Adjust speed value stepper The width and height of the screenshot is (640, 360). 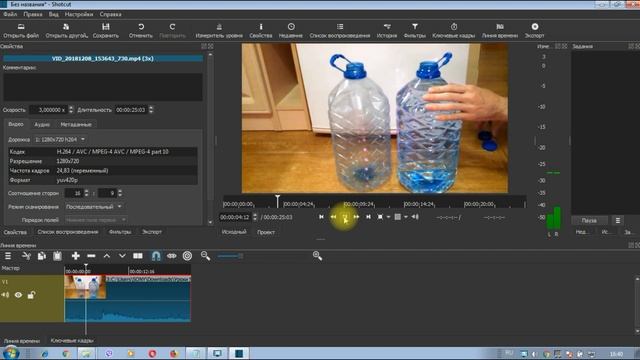coord(71,110)
